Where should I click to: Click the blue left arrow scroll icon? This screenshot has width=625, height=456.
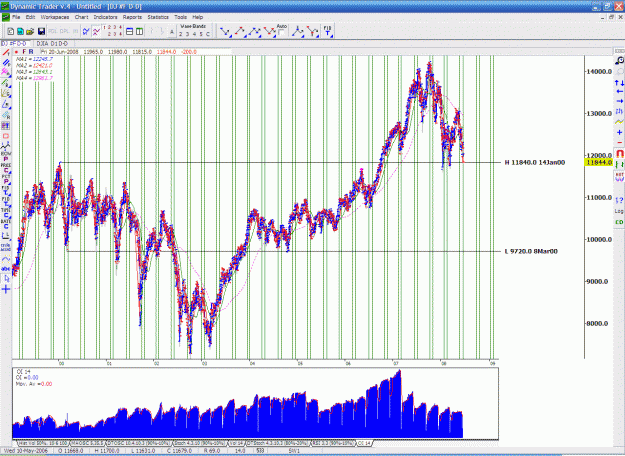pos(619,92)
